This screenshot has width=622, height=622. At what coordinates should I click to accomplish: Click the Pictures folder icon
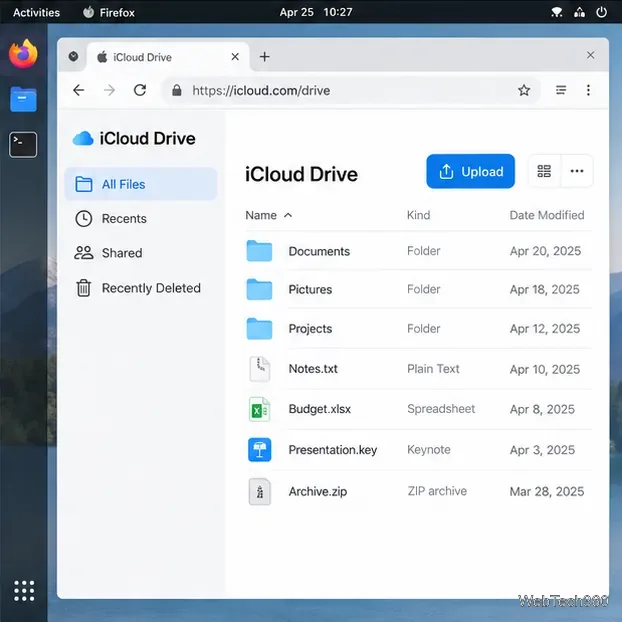pyautogui.click(x=259, y=289)
